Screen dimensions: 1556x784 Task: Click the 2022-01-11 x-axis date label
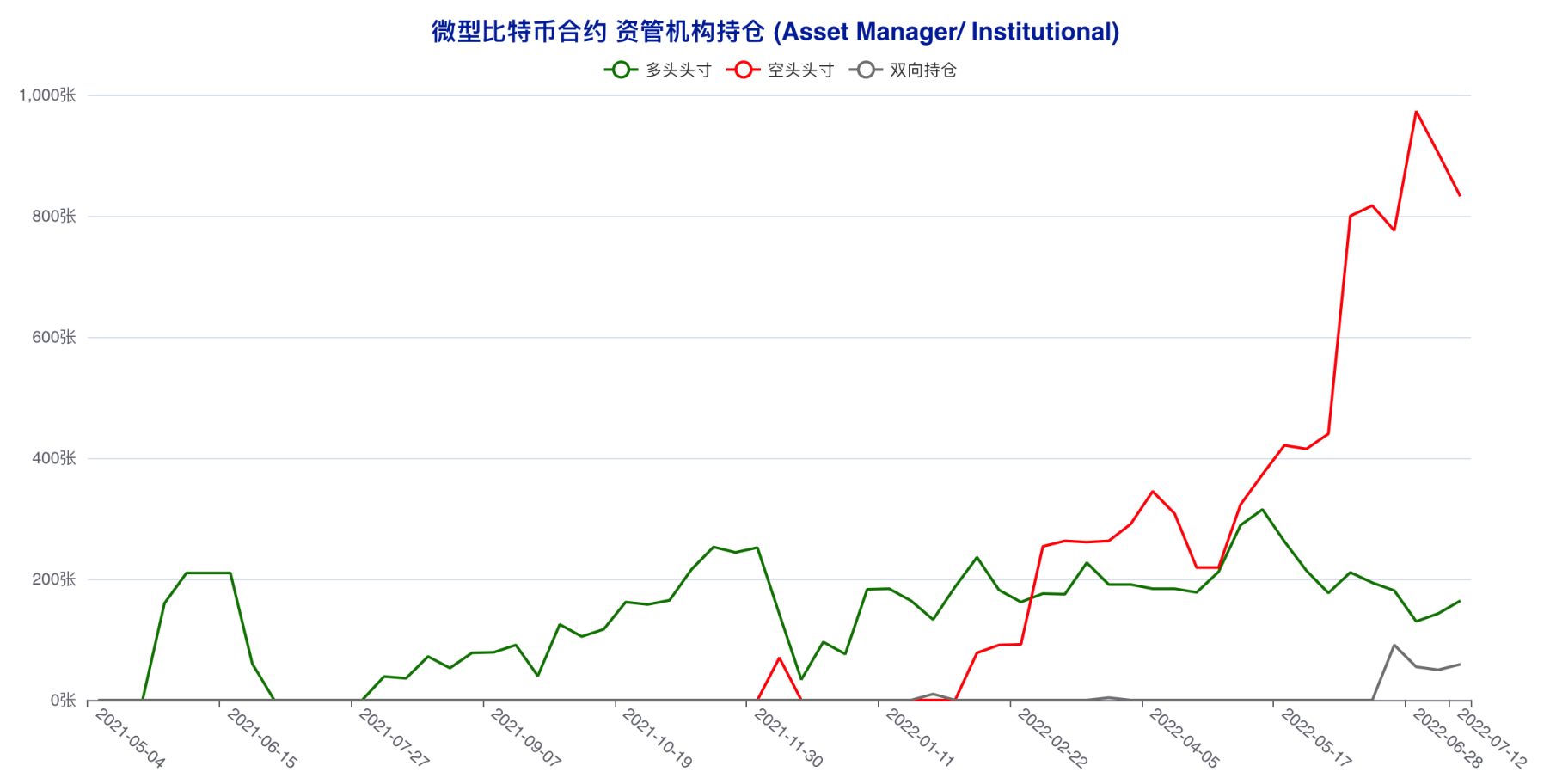pos(920,738)
